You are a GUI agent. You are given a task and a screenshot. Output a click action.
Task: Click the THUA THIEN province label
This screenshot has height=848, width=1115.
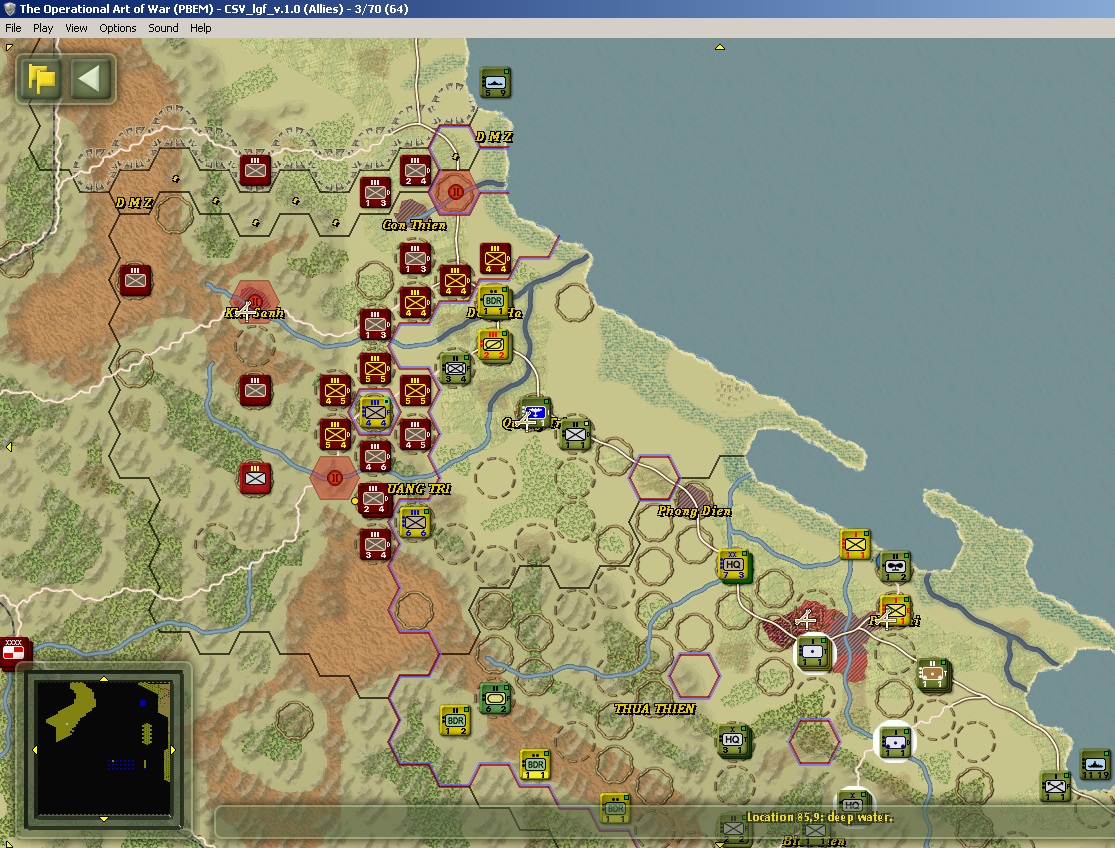(654, 709)
